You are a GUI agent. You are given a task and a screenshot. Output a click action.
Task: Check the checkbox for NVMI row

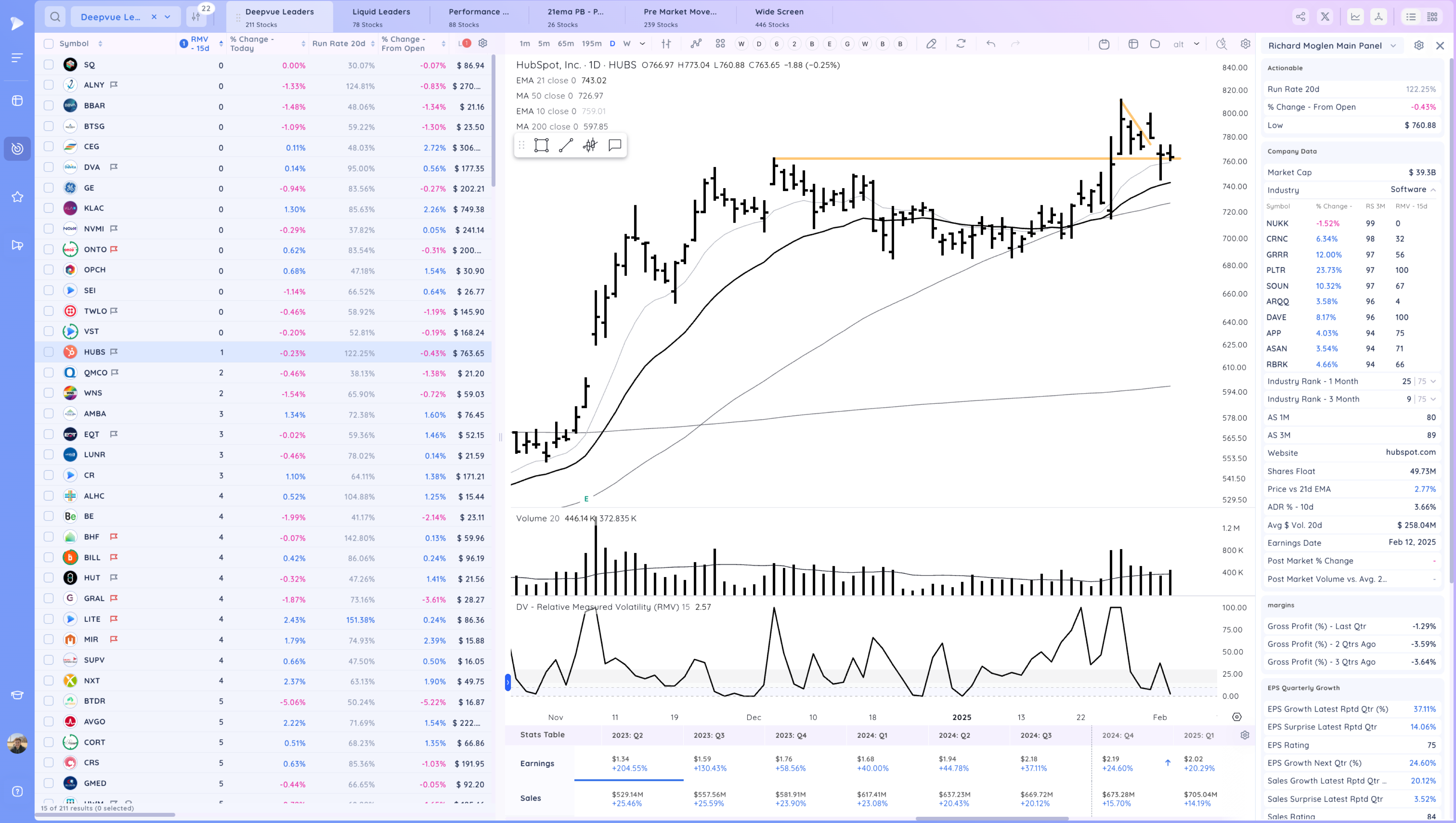[x=49, y=228]
